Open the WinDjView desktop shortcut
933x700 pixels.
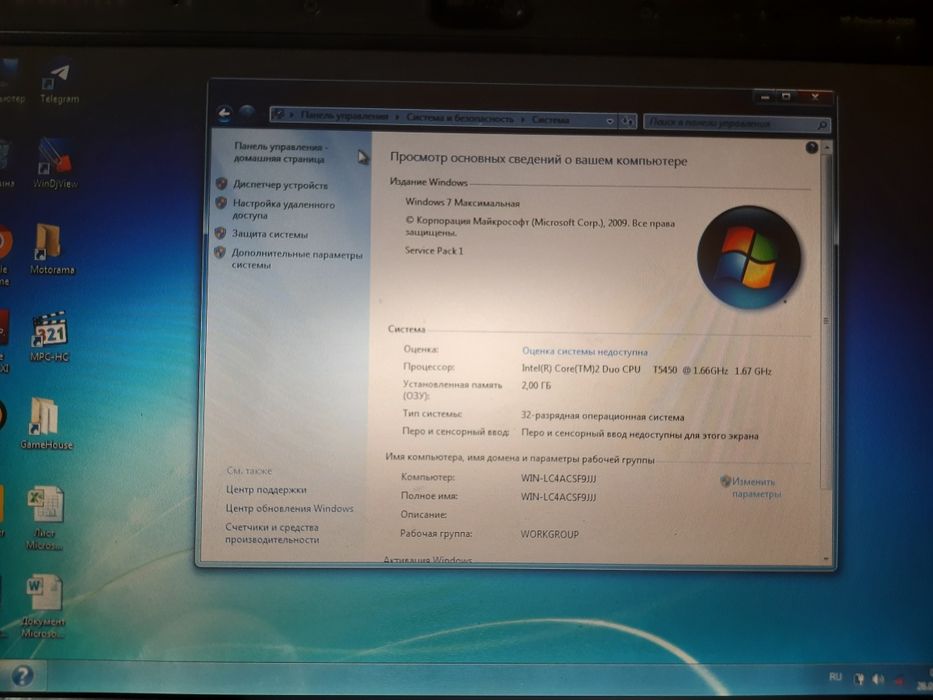(55, 163)
